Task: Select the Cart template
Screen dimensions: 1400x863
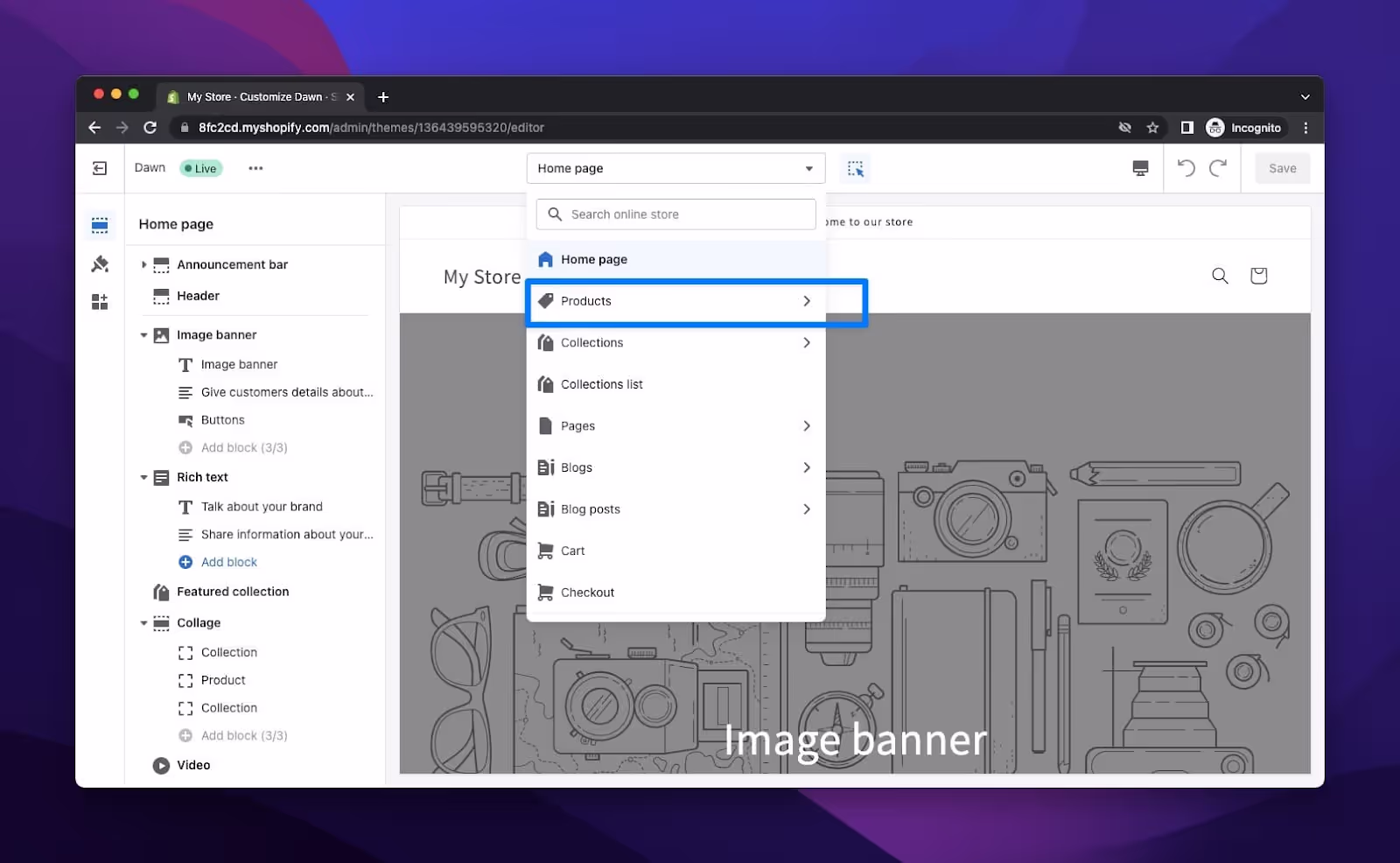Action: 675,551
